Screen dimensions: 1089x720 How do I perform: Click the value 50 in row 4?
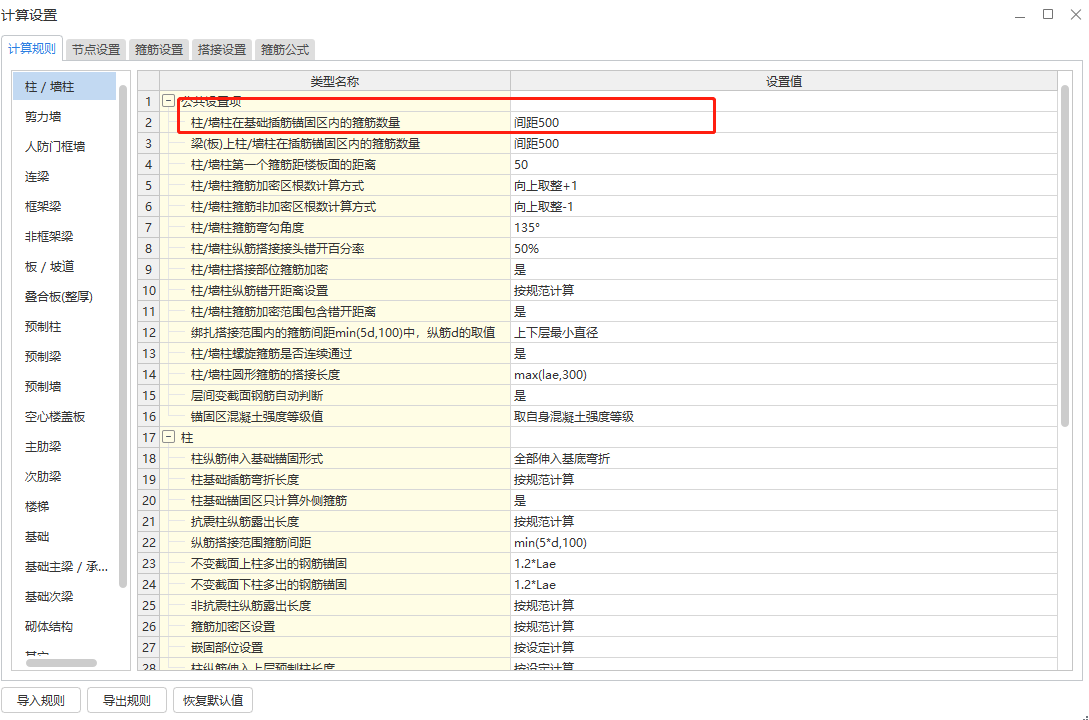pyautogui.click(x=784, y=165)
